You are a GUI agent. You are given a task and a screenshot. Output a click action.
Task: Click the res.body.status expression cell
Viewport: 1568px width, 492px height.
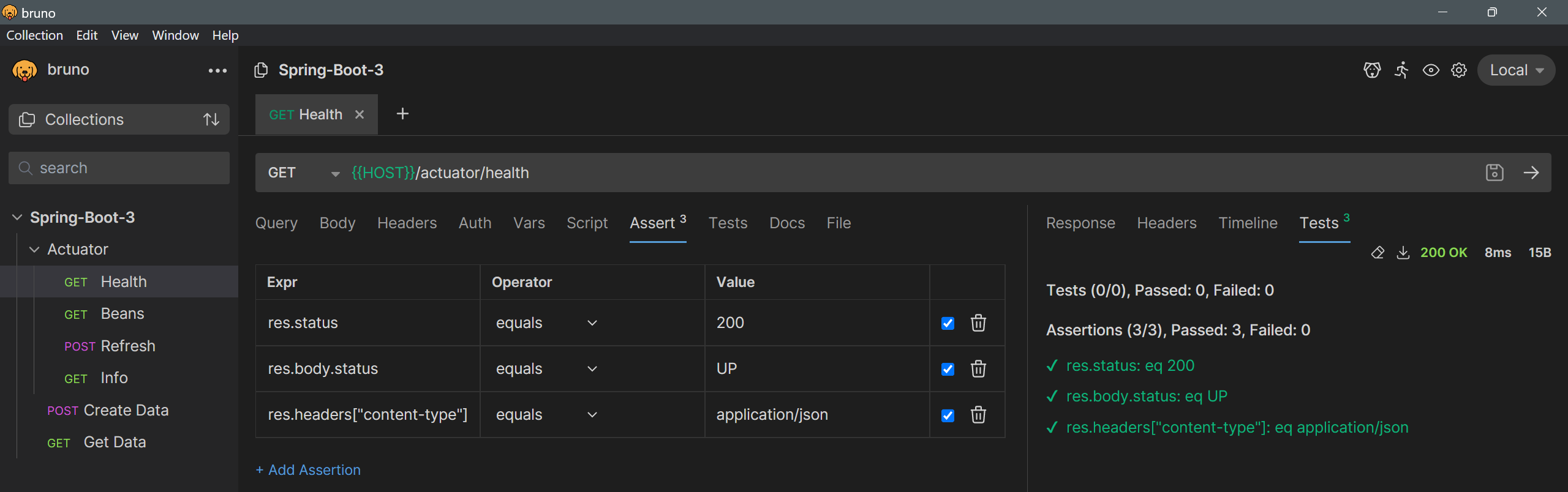(x=367, y=368)
